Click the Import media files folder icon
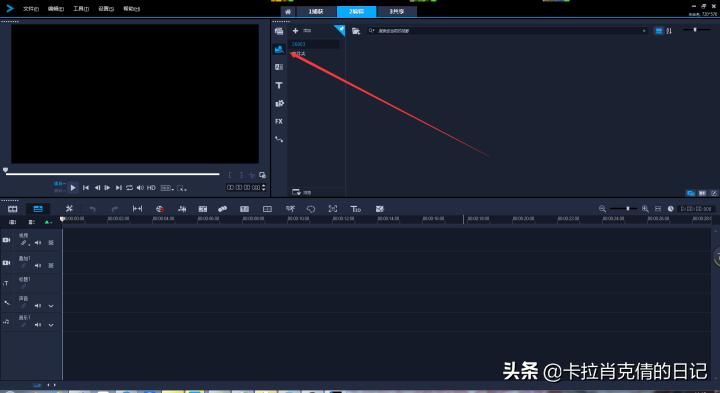This screenshot has width=720, height=393. coord(355,31)
